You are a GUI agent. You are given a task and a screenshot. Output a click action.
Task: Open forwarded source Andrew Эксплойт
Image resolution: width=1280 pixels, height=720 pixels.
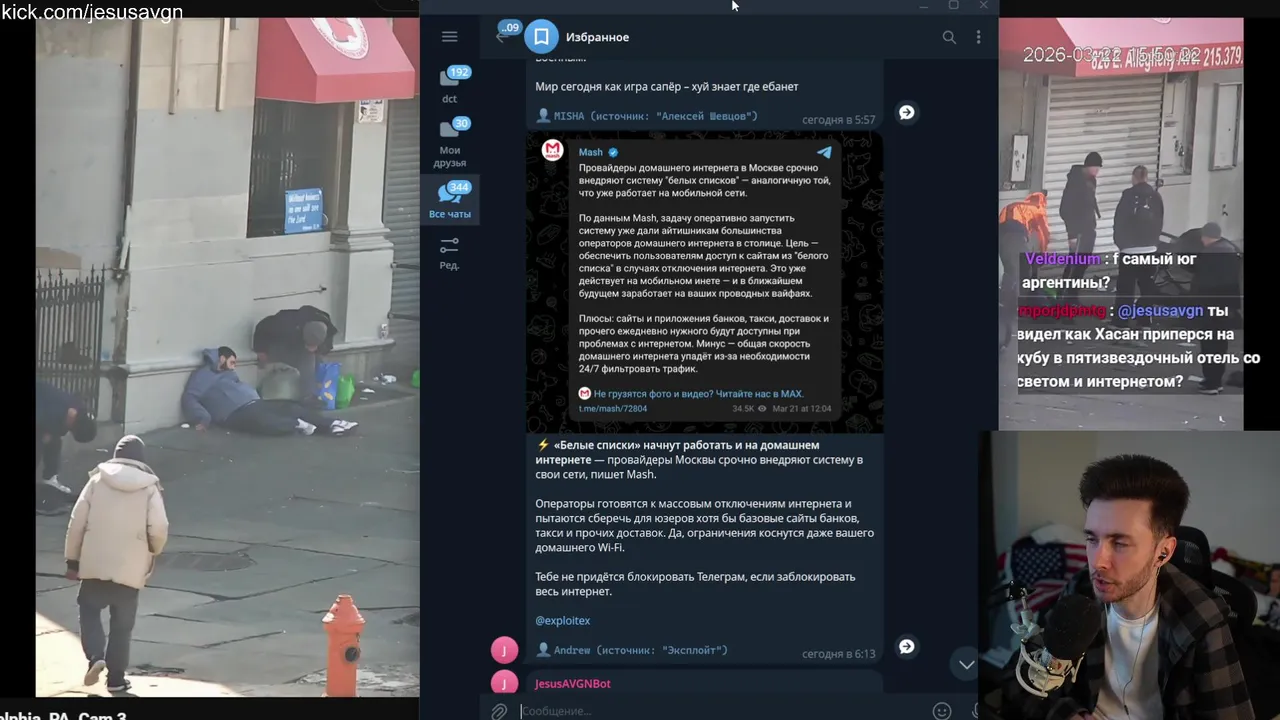coord(632,650)
